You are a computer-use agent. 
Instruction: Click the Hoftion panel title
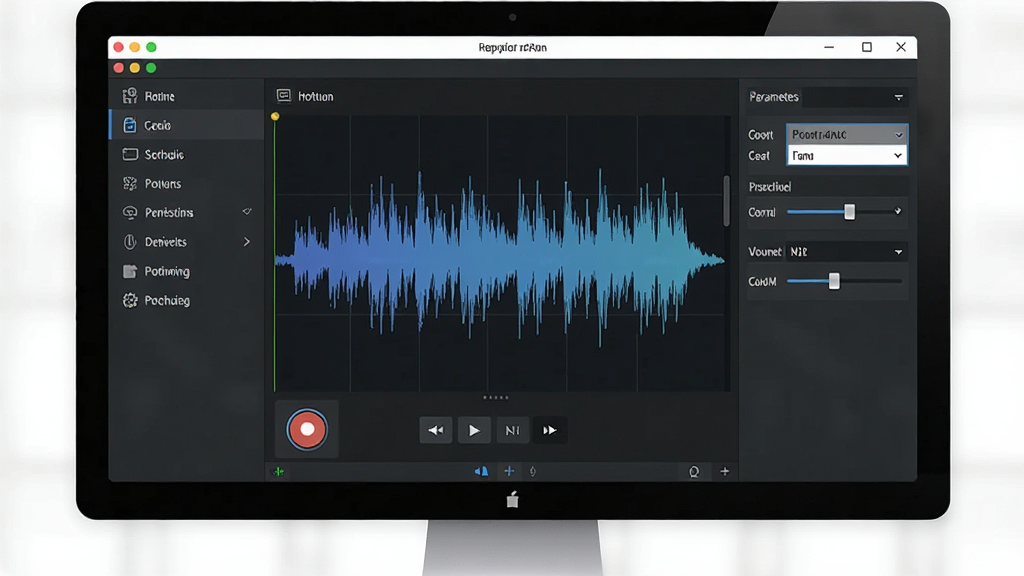point(315,97)
